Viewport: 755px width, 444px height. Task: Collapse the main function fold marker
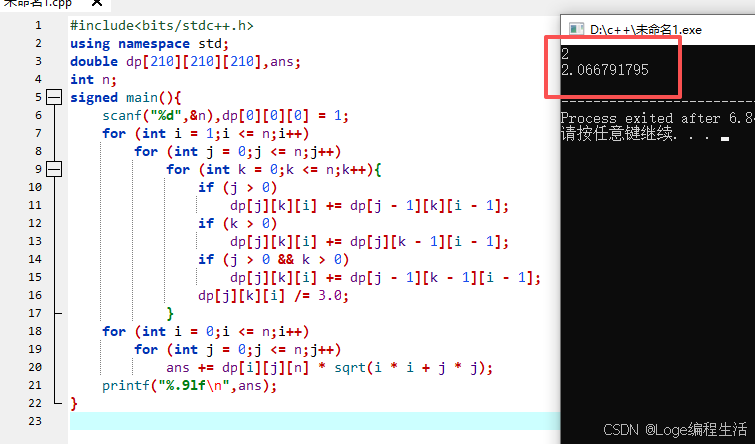pyautogui.click(x=54, y=97)
